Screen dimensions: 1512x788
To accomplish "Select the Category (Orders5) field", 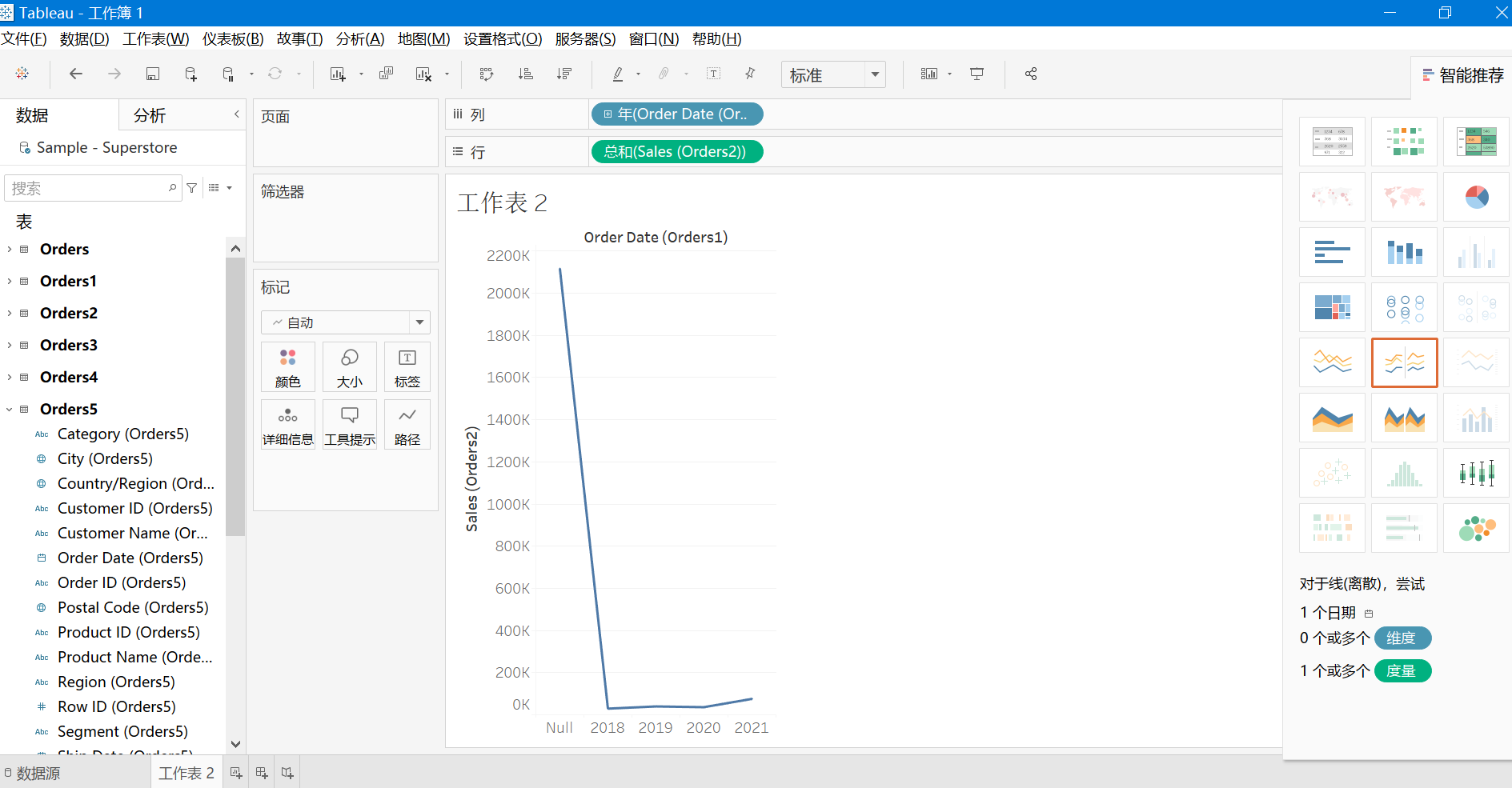I will tap(123, 434).
